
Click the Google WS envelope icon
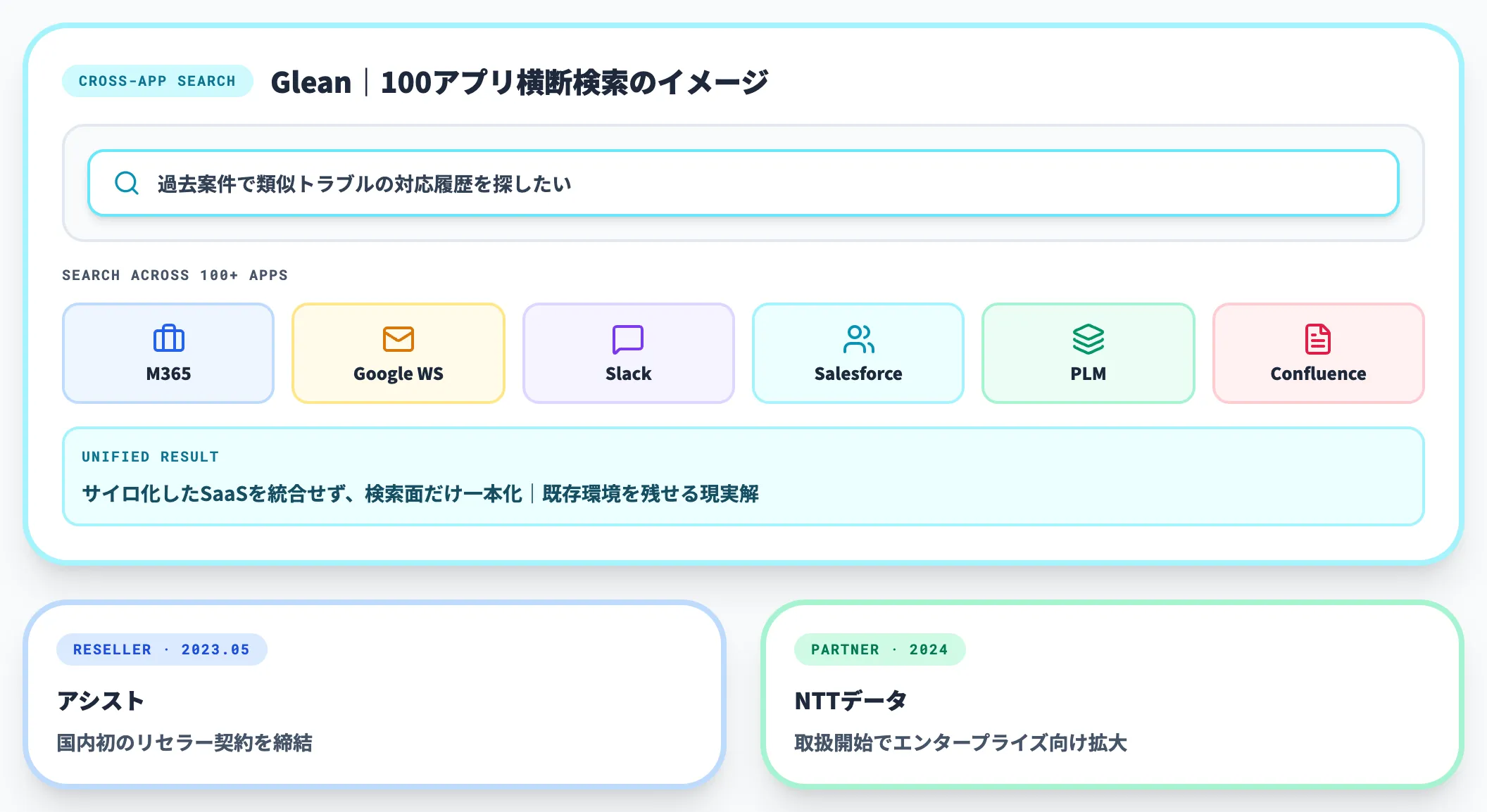point(399,338)
